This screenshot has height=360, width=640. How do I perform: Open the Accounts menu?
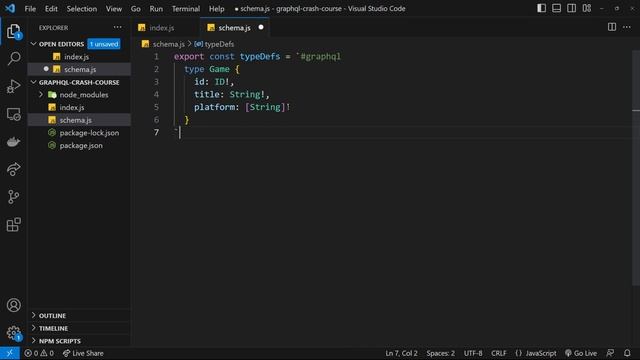[x=13, y=305]
